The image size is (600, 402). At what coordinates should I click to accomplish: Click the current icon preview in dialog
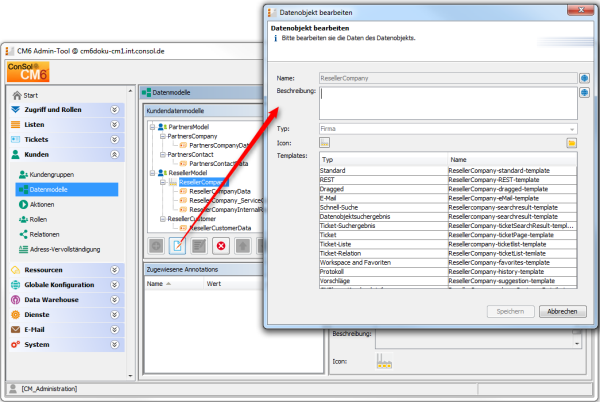click(324, 143)
